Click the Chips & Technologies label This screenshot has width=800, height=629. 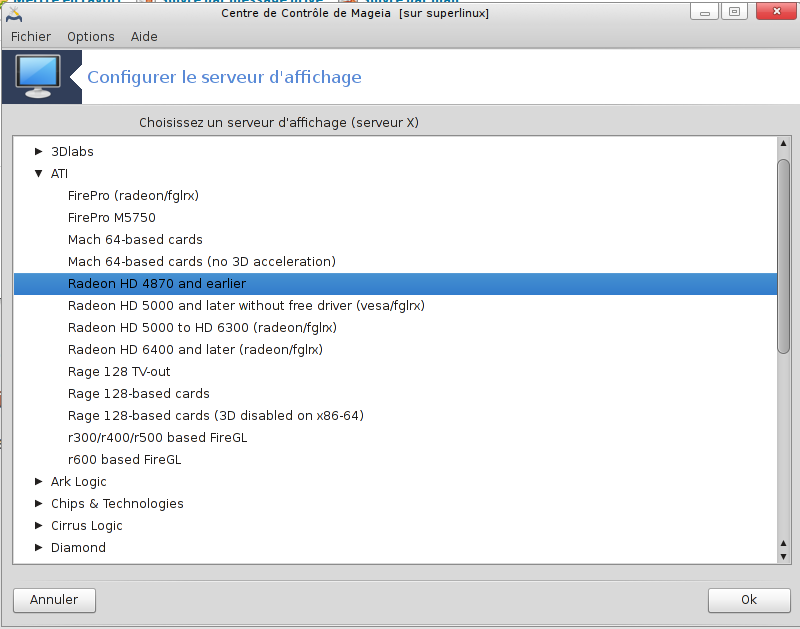pos(117,504)
